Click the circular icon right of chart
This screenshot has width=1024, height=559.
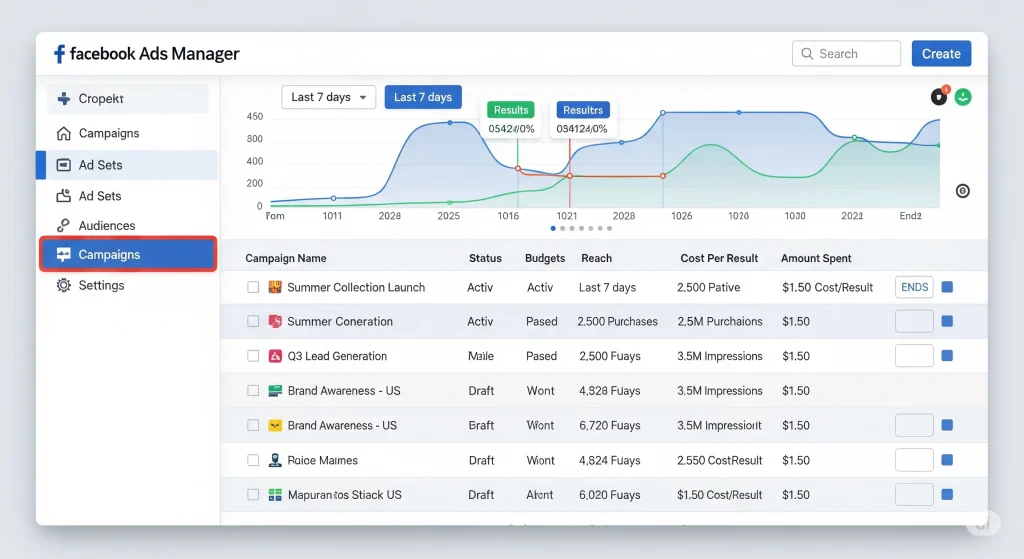963,191
